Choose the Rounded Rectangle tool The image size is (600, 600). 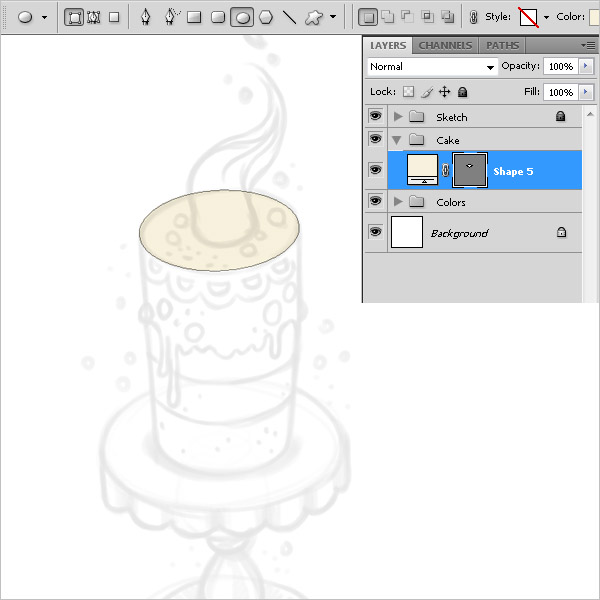[218, 17]
